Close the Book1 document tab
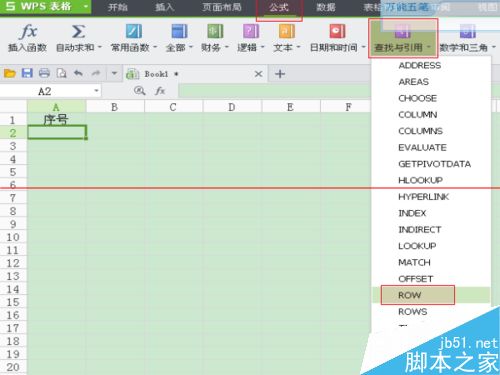Viewport: 500px width, 375px height. point(258,74)
